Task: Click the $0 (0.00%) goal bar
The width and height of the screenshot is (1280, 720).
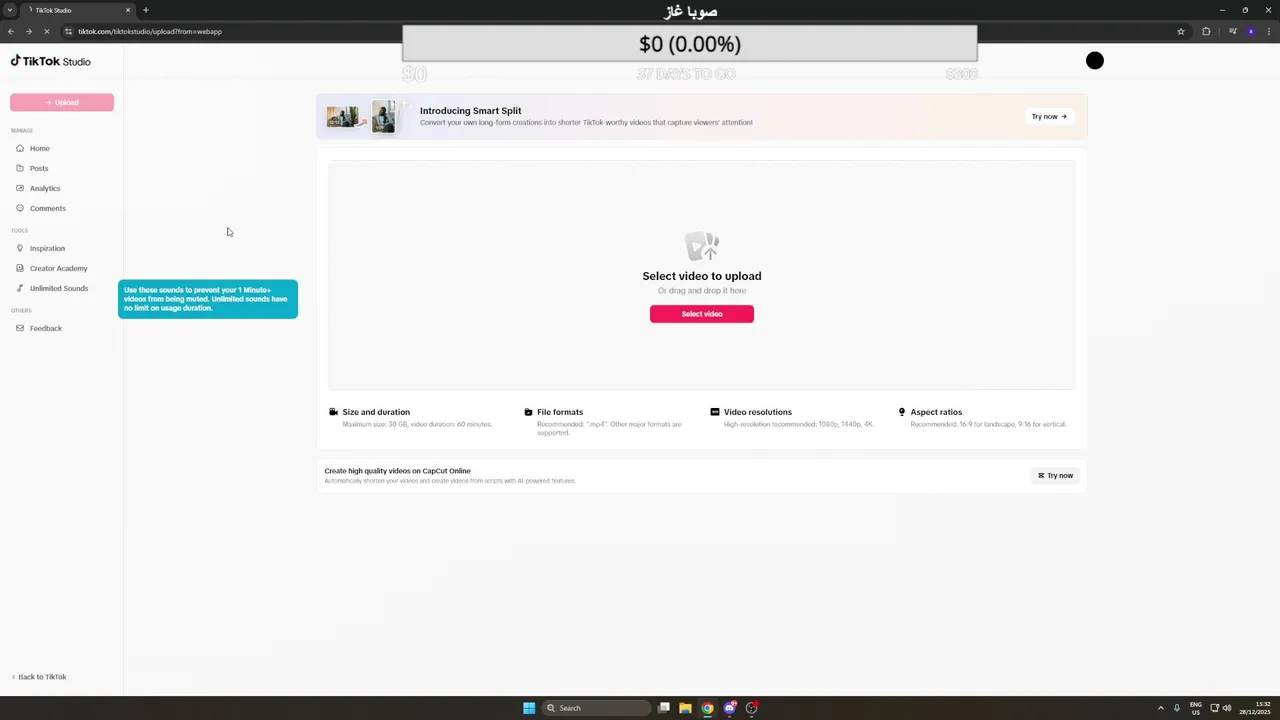Action: coord(690,44)
